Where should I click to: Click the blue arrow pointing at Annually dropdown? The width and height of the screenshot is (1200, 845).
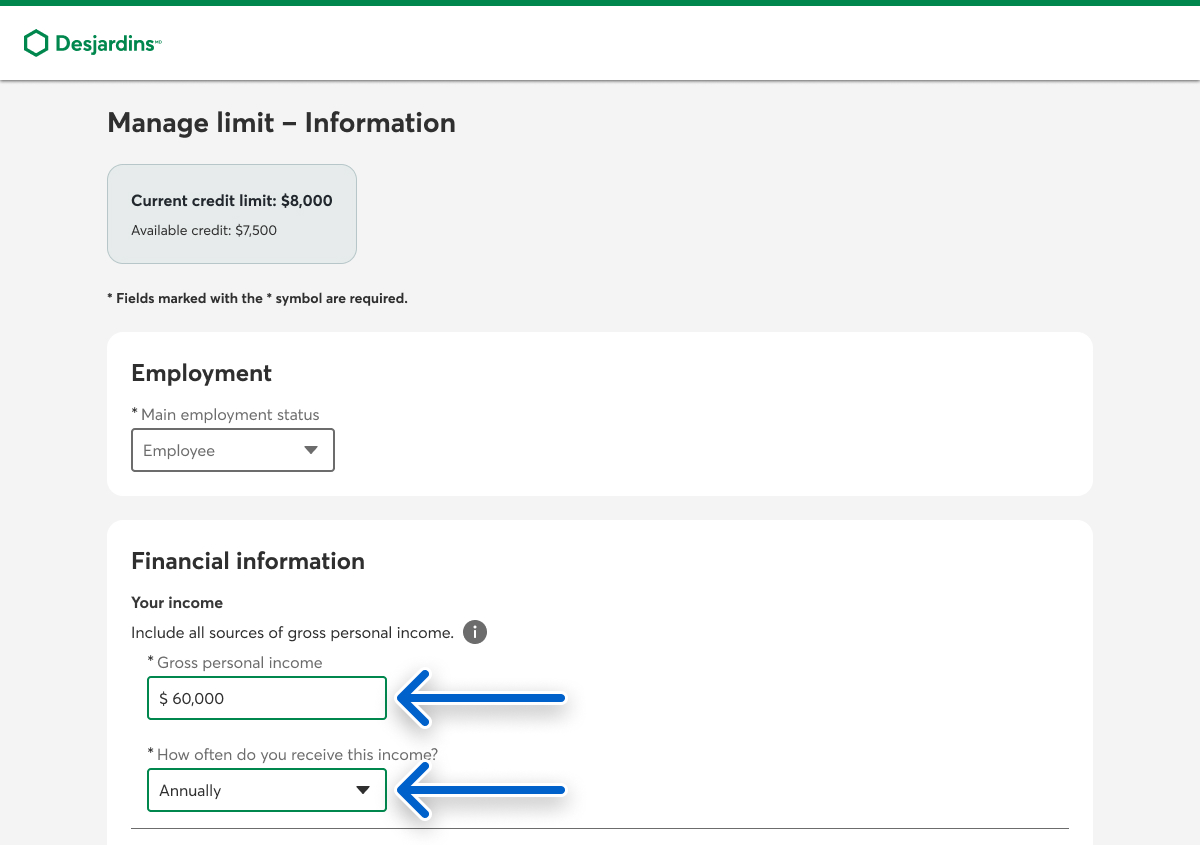483,790
